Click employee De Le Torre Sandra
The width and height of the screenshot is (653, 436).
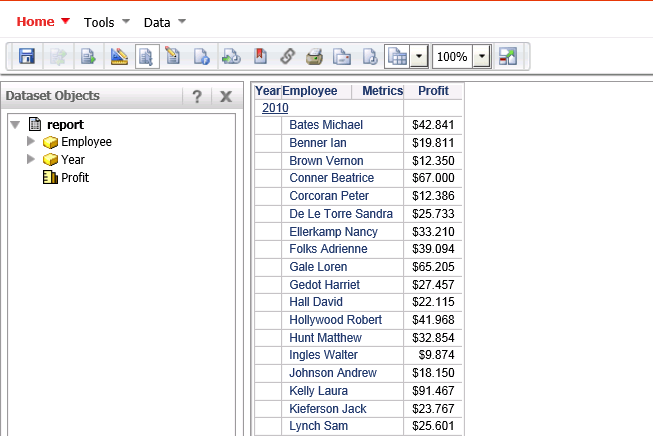pos(341,214)
